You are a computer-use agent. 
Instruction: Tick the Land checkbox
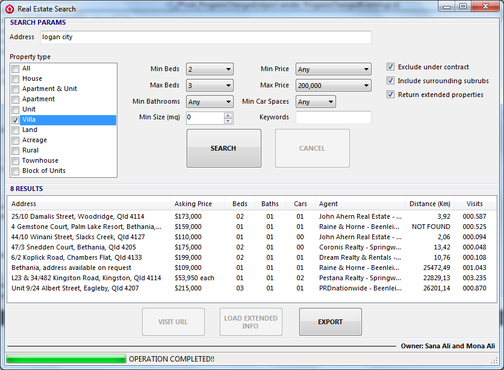(15, 130)
